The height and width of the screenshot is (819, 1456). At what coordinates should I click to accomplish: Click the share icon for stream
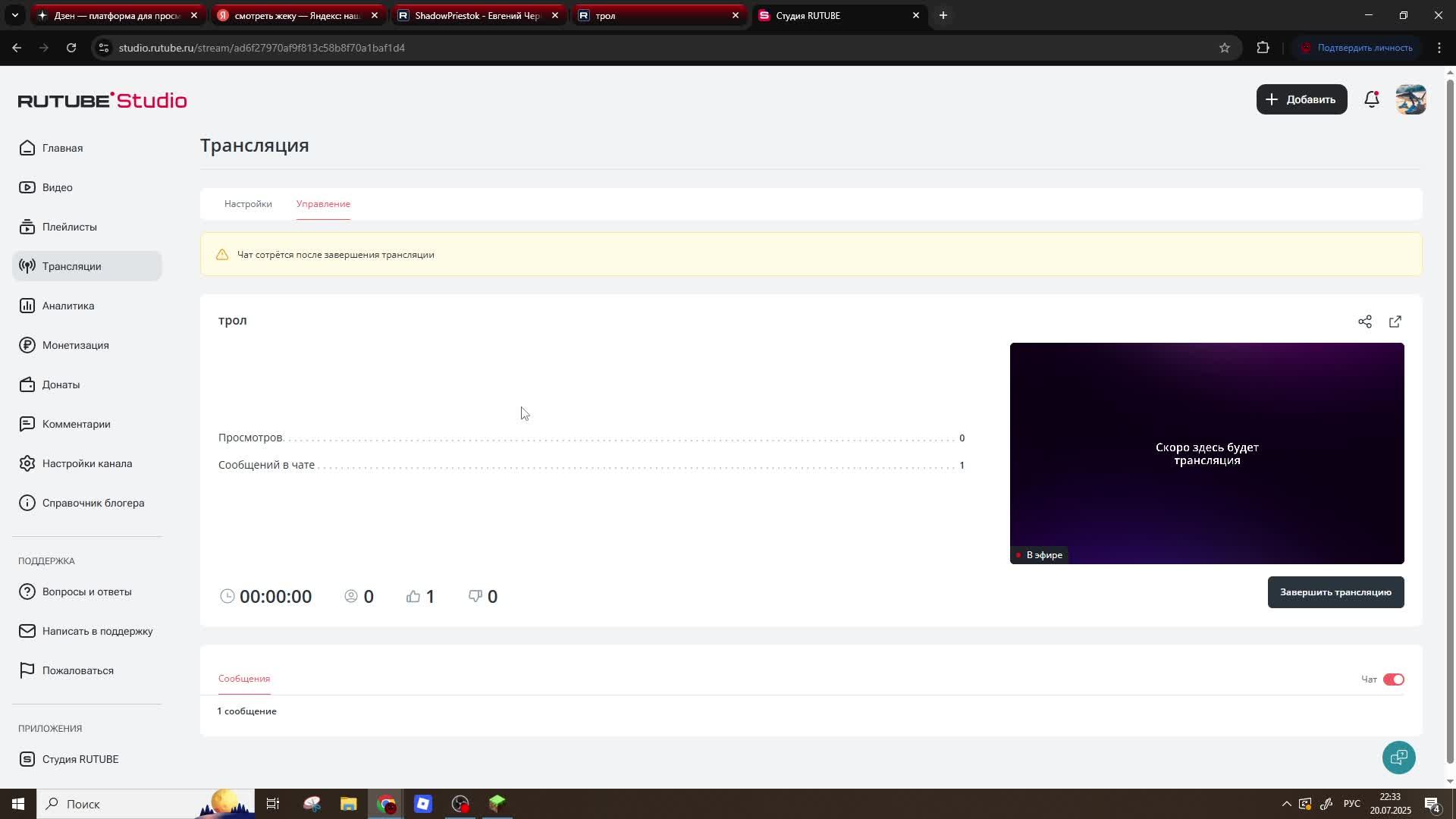point(1365,322)
